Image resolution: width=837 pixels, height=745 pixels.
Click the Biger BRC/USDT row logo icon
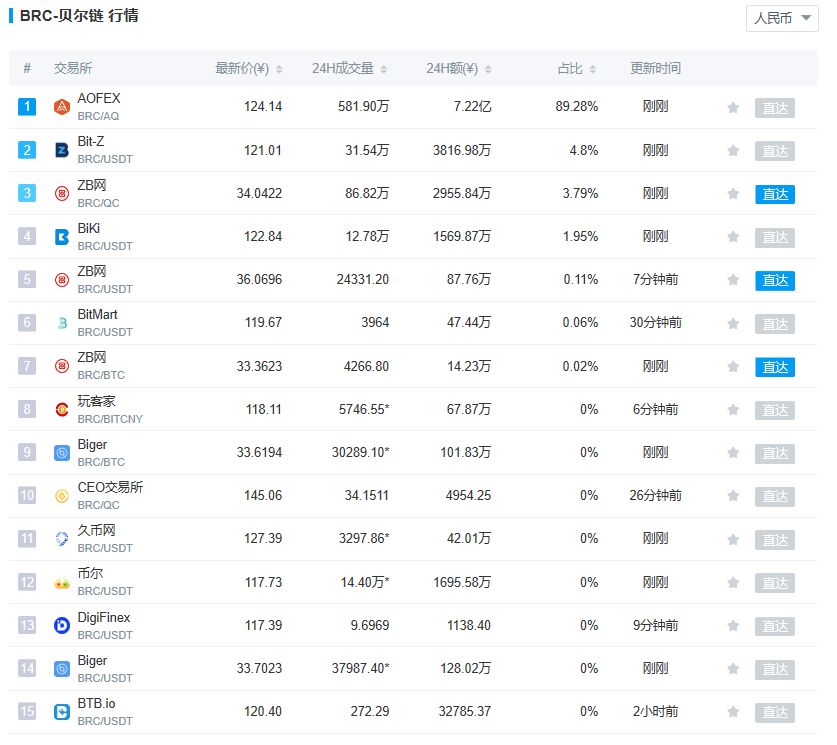pyautogui.click(x=62, y=668)
